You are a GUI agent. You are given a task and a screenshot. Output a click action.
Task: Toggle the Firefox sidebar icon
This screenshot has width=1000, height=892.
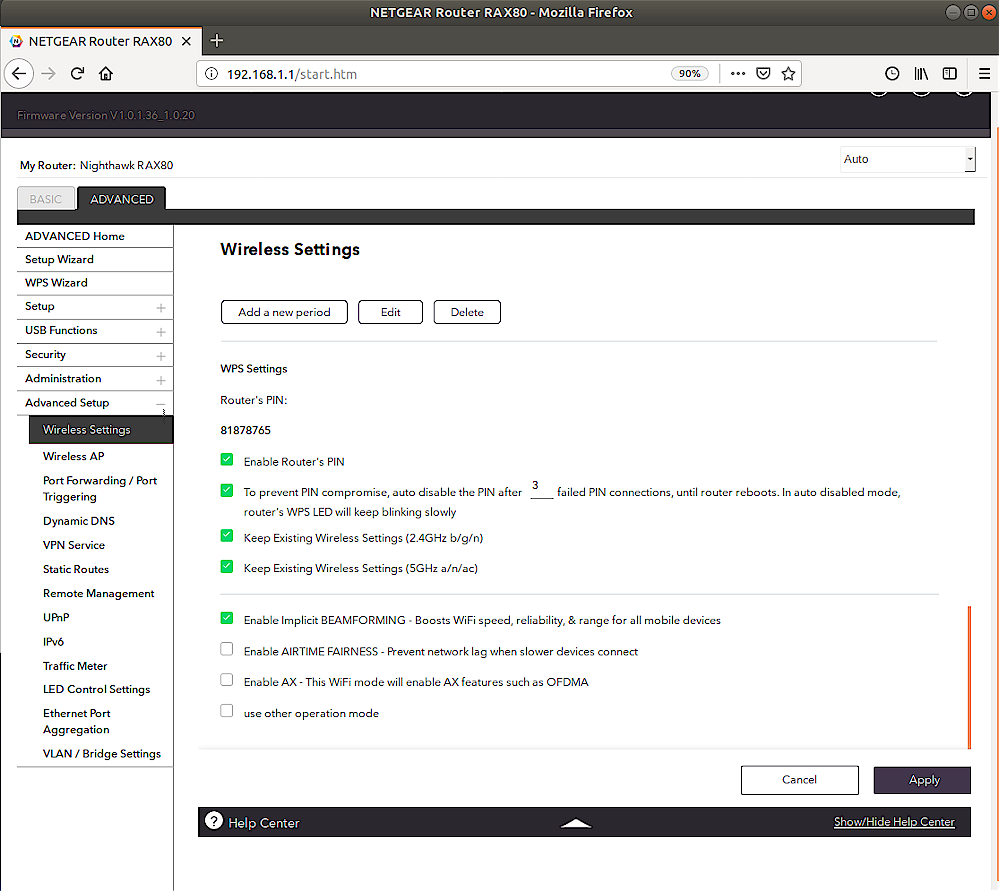coord(950,74)
